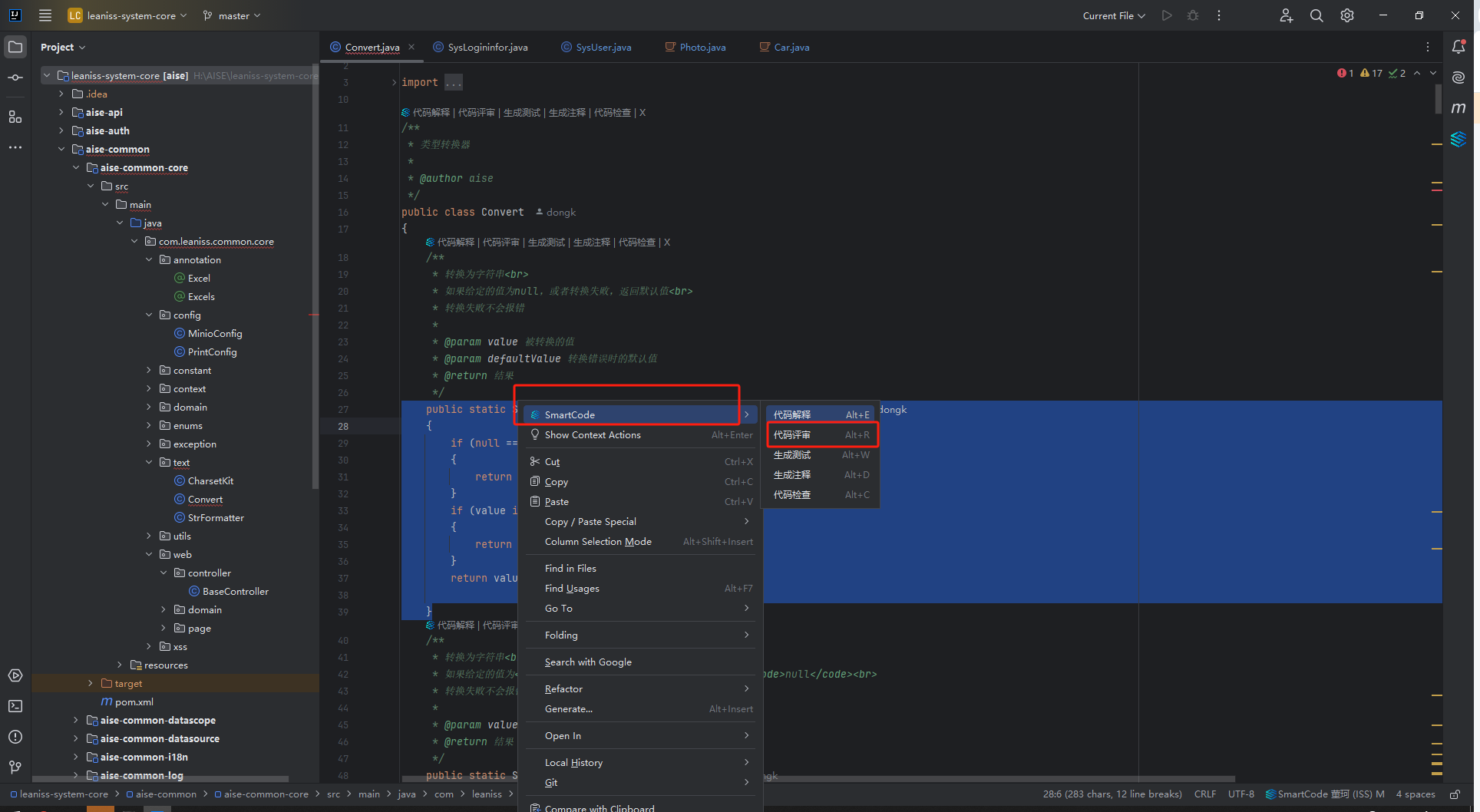1480x812 pixels.
Task: Open the Services tool window icon
Action: point(15,675)
